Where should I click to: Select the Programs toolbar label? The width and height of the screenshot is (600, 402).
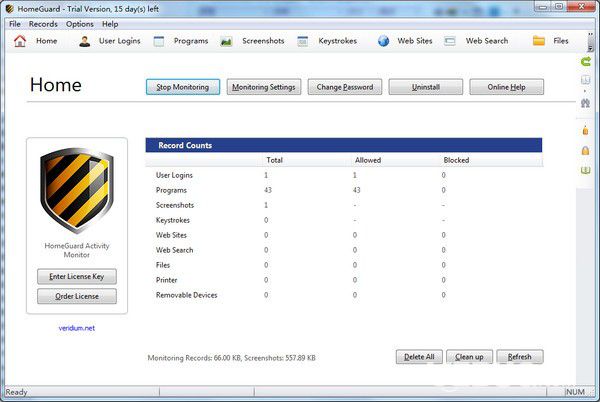click(191, 41)
